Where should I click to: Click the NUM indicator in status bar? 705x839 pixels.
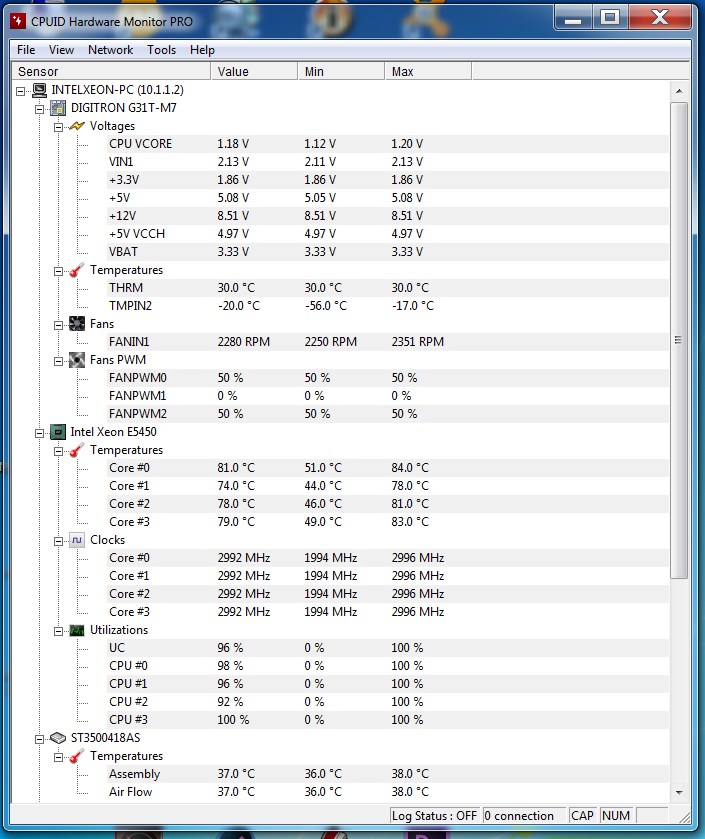[616, 815]
